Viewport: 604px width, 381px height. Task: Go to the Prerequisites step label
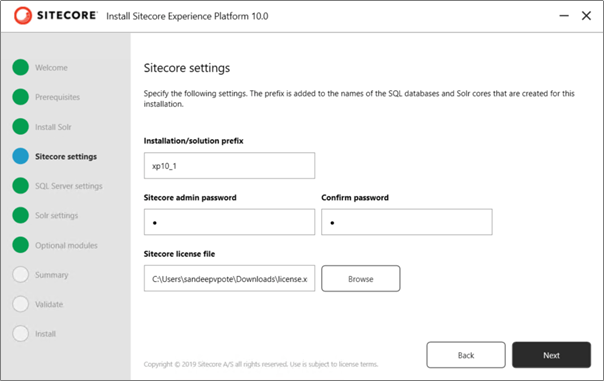57,97
